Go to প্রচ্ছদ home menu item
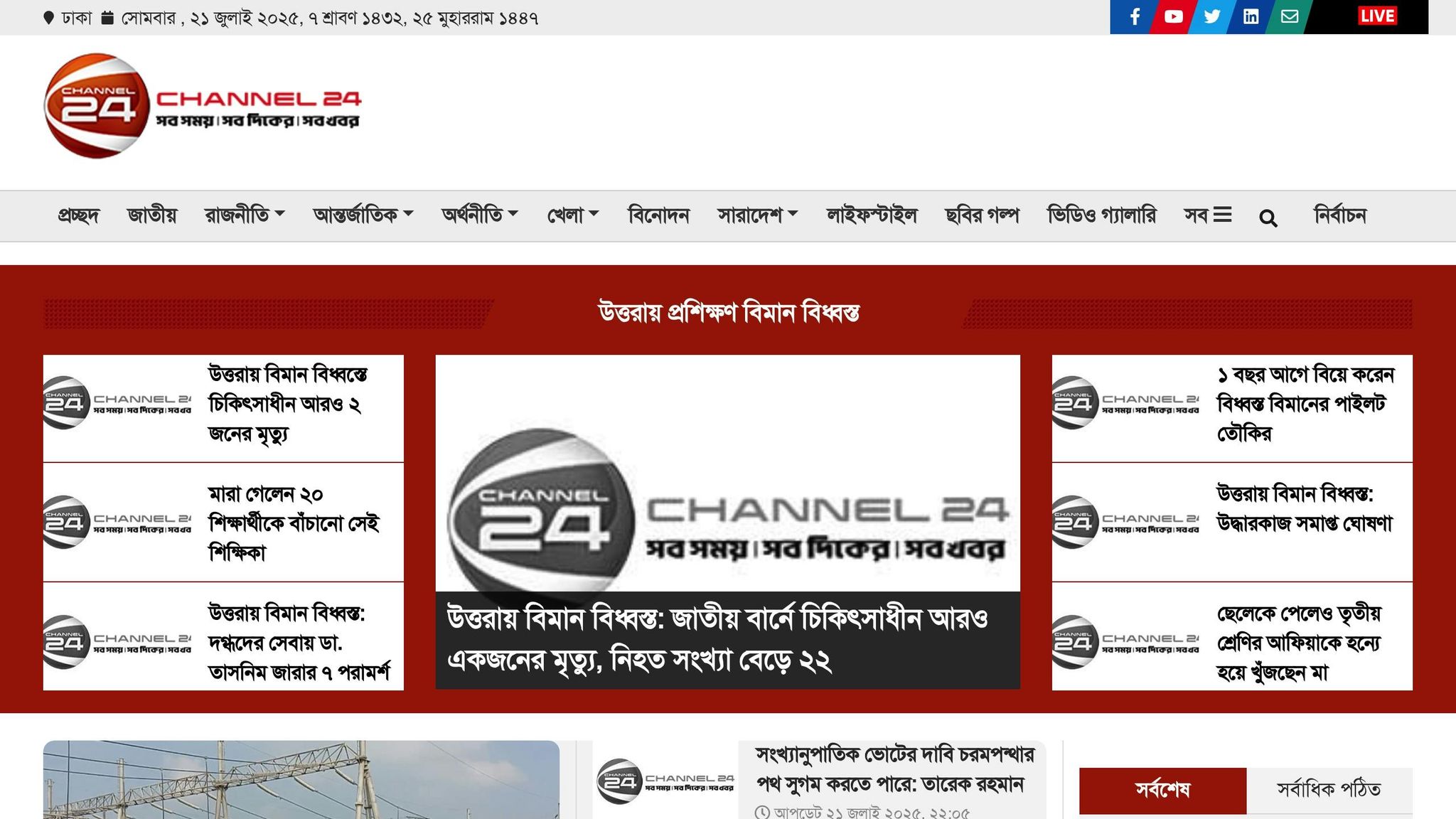This screenshot has width=1456, height=819. coord(78,215)
